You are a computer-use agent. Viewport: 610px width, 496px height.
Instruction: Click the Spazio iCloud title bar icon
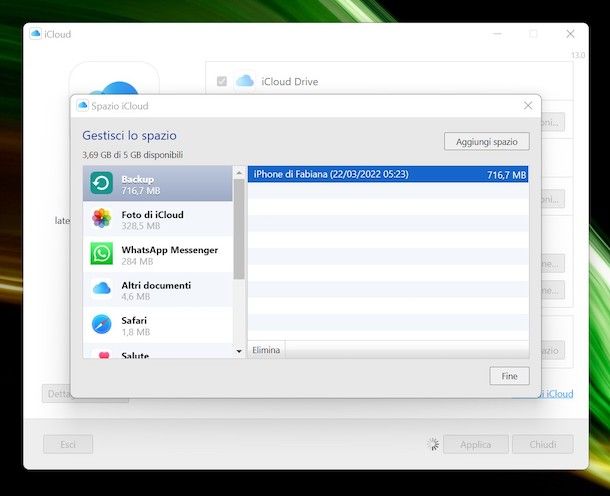[82, 105]
